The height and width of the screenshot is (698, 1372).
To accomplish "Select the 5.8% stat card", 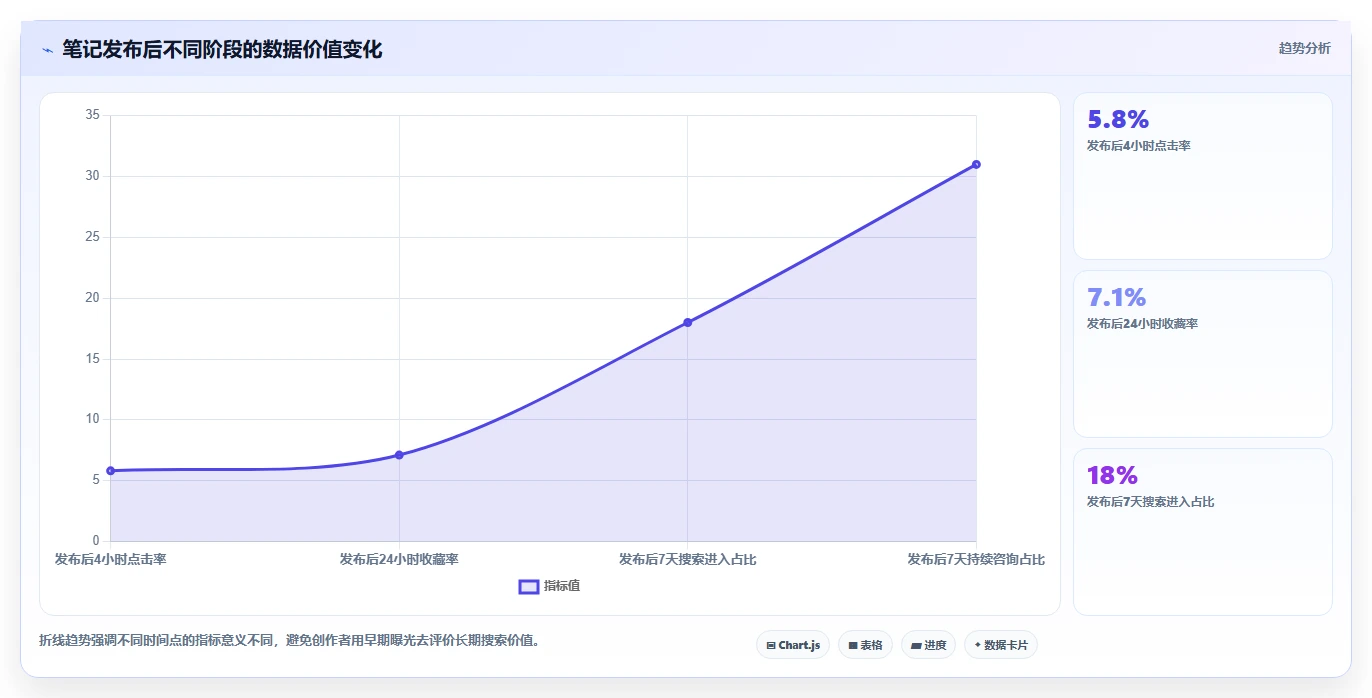I will point(1202,176).
